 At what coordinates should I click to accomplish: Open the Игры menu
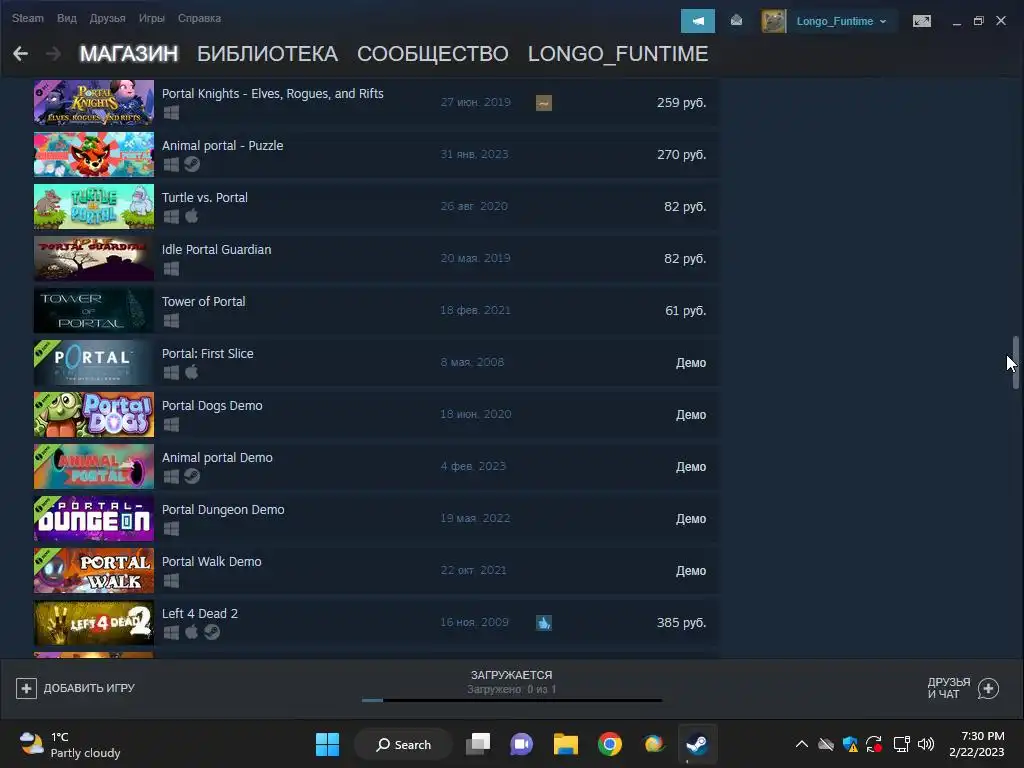(152, 18)
